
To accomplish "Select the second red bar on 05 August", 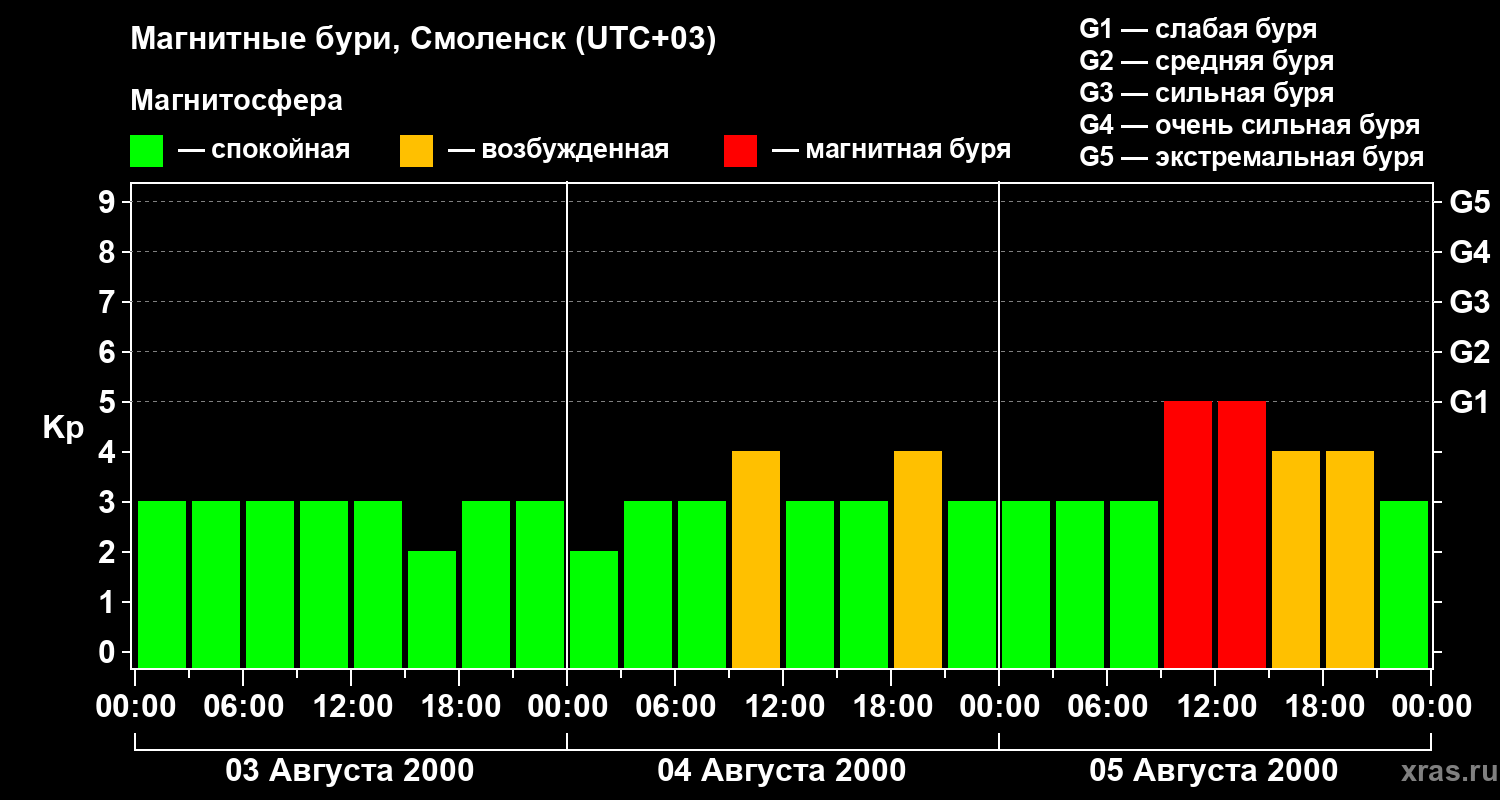I will point(1242,534).
